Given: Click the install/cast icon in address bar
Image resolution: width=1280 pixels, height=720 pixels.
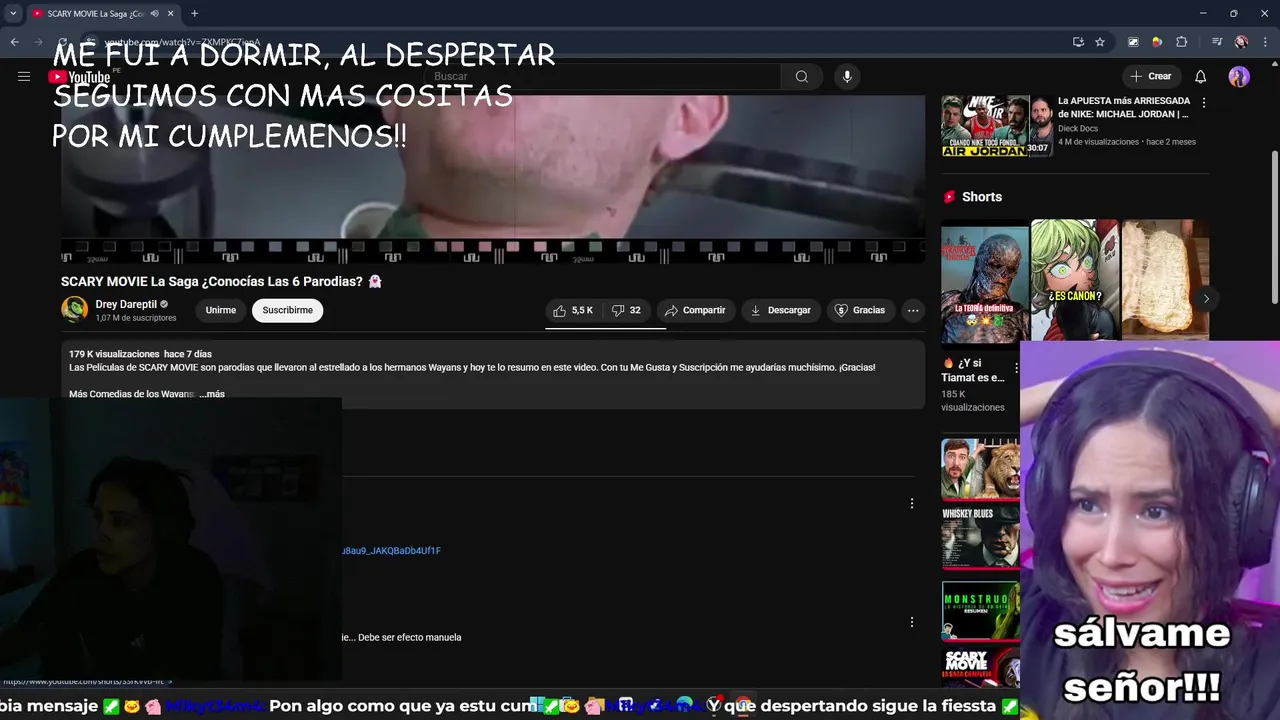Looking at the screenshot, I should tap(1078, 42).
